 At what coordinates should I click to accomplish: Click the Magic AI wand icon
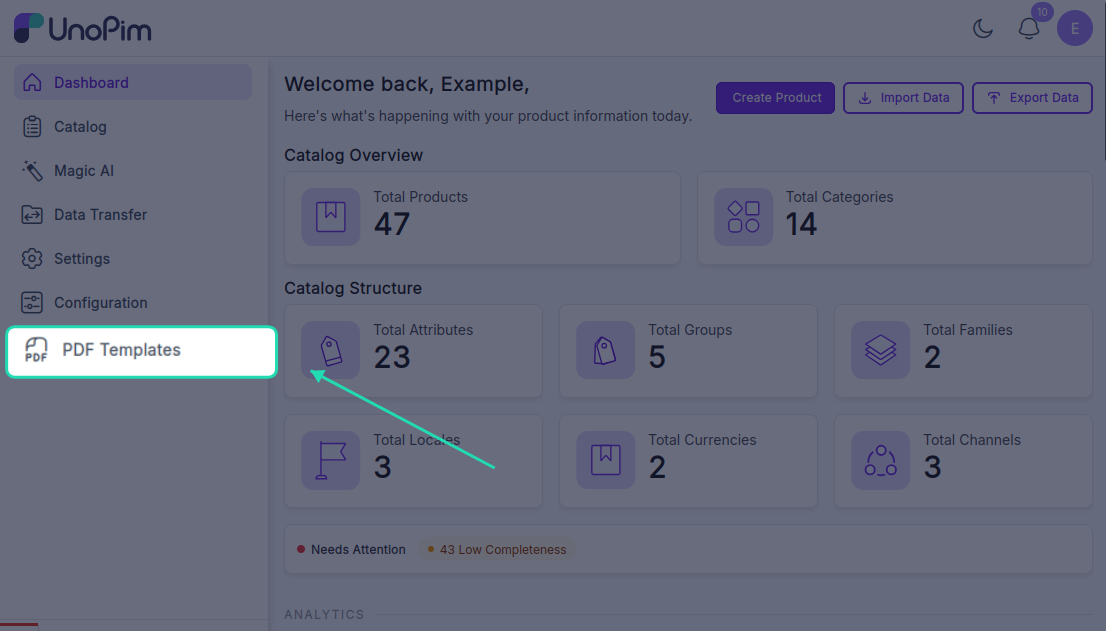pos(32,171)
